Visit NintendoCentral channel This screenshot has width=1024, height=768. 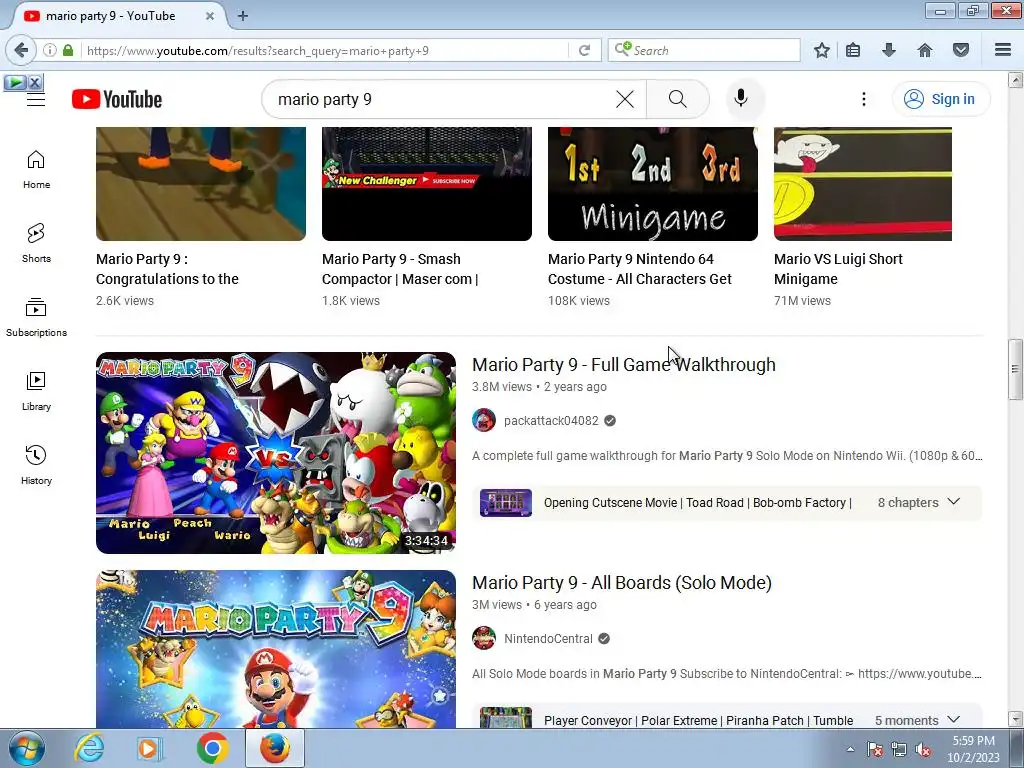(x=548, y=639)
